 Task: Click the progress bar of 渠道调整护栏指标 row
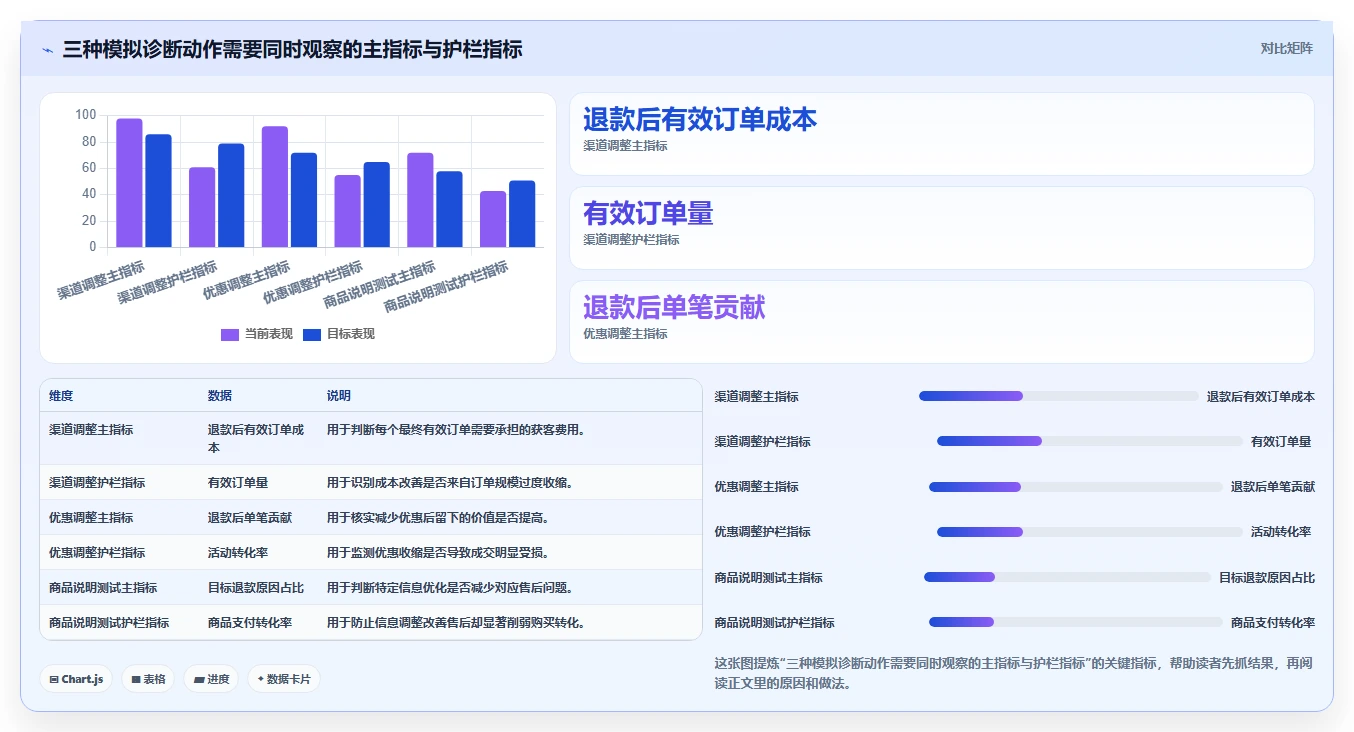tap(1090, 441)
